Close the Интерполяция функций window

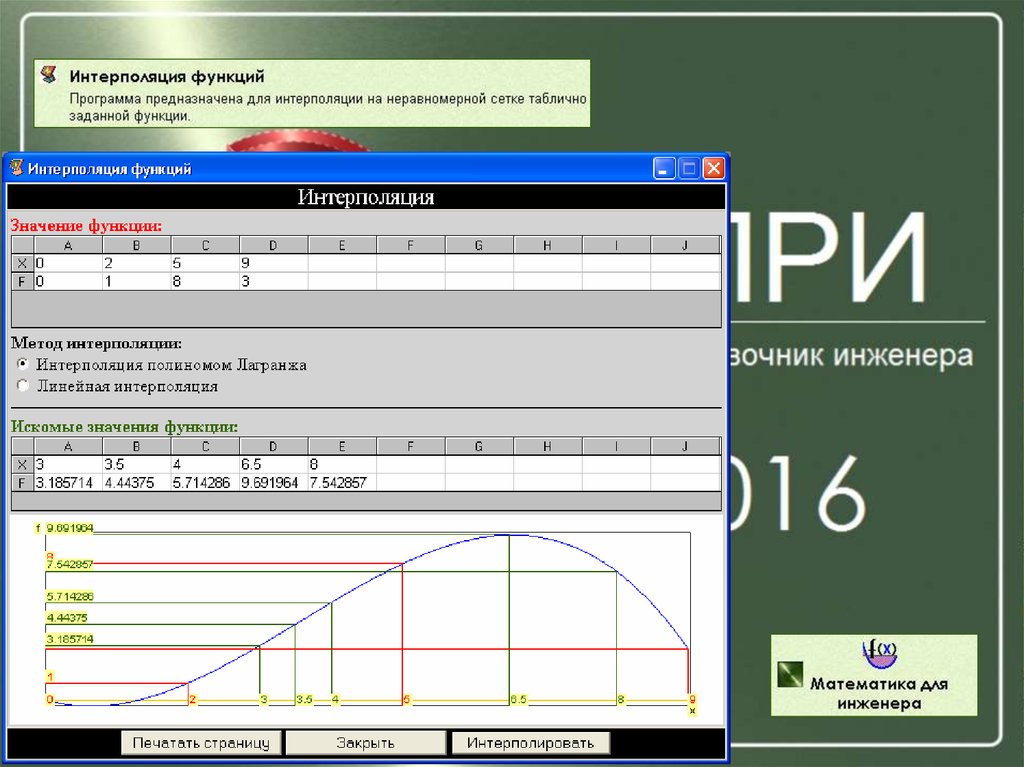click(713, 168)
